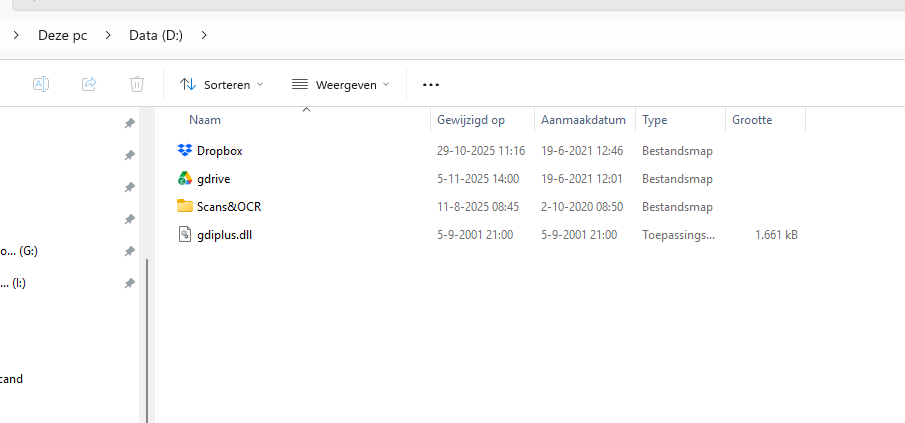Click the Delete trash can icon
905x423 pixels.
click(x=137, y=84)
